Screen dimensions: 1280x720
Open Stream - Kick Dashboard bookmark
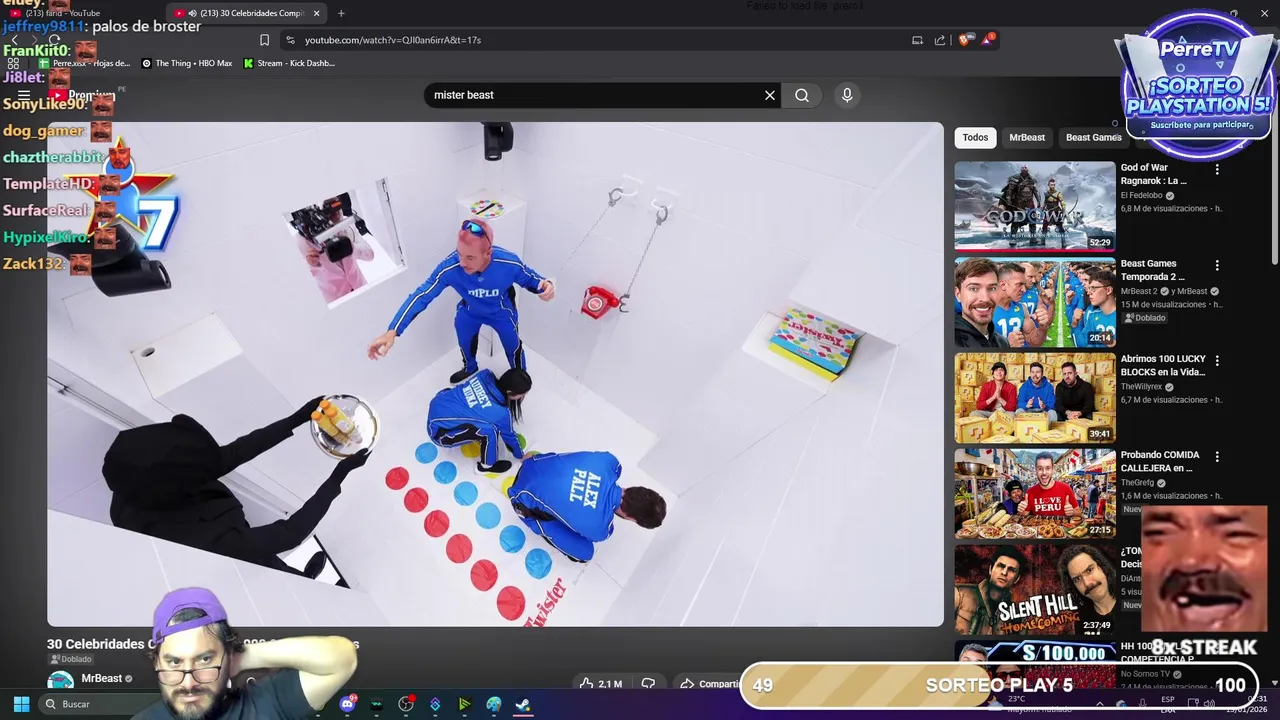(x=289, y=63)
